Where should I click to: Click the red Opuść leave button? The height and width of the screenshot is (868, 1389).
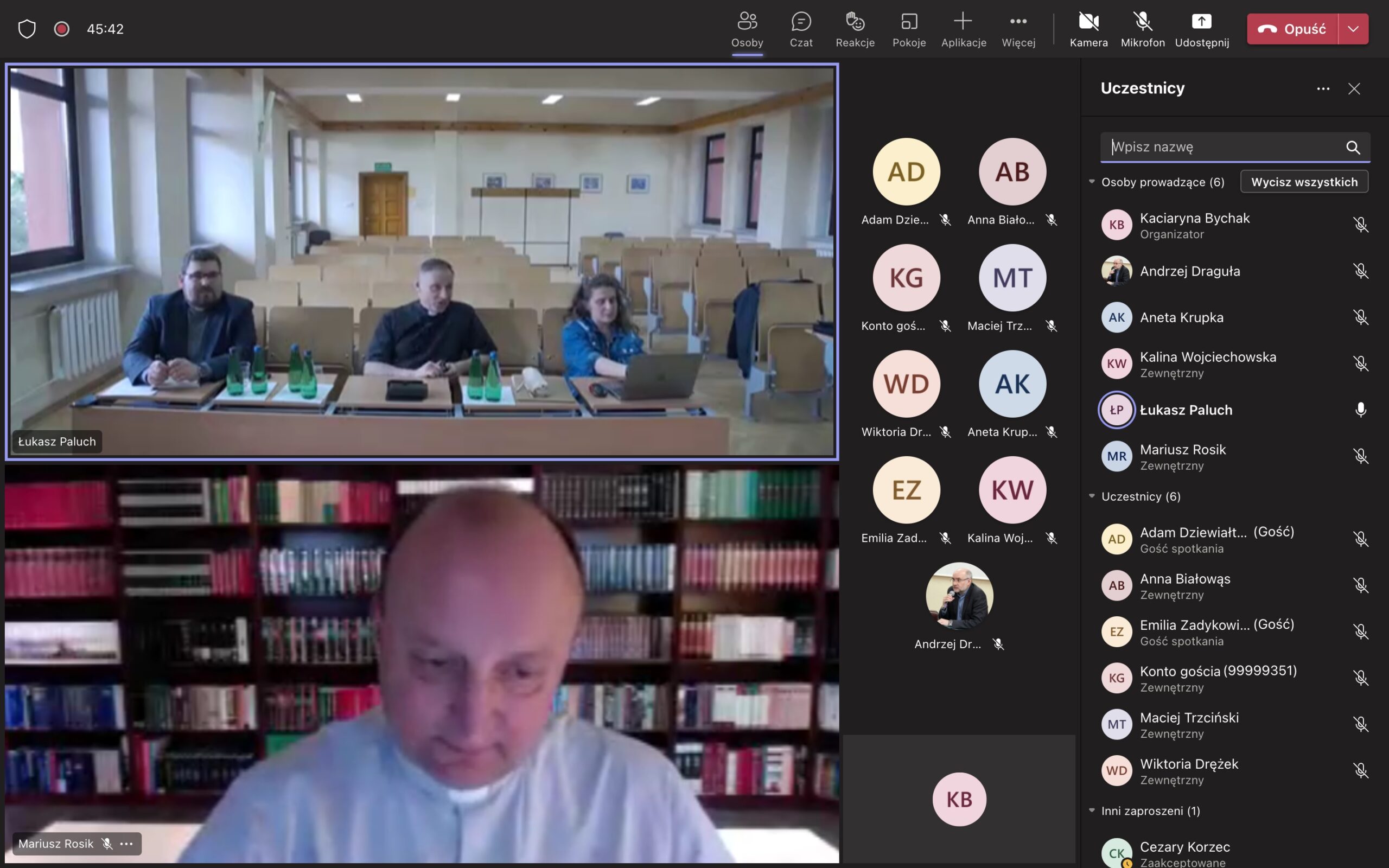(1292, 29)
